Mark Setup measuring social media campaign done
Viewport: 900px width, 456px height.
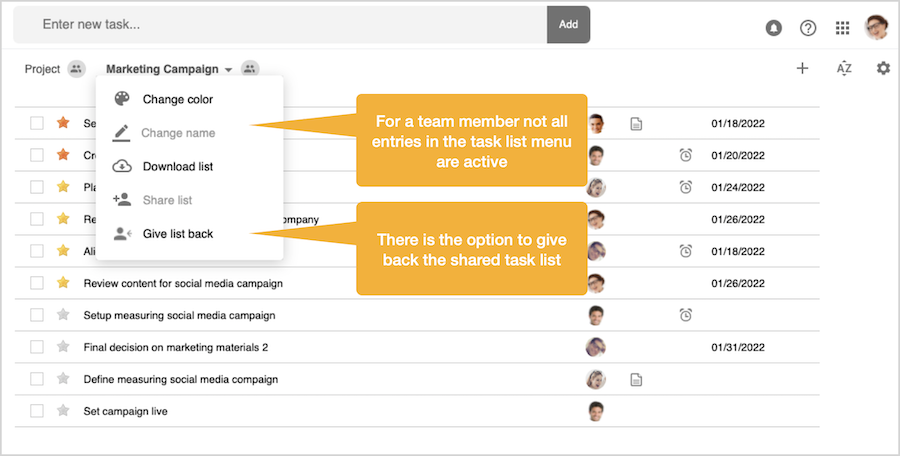pyautogui.click(x=37, y=315)
